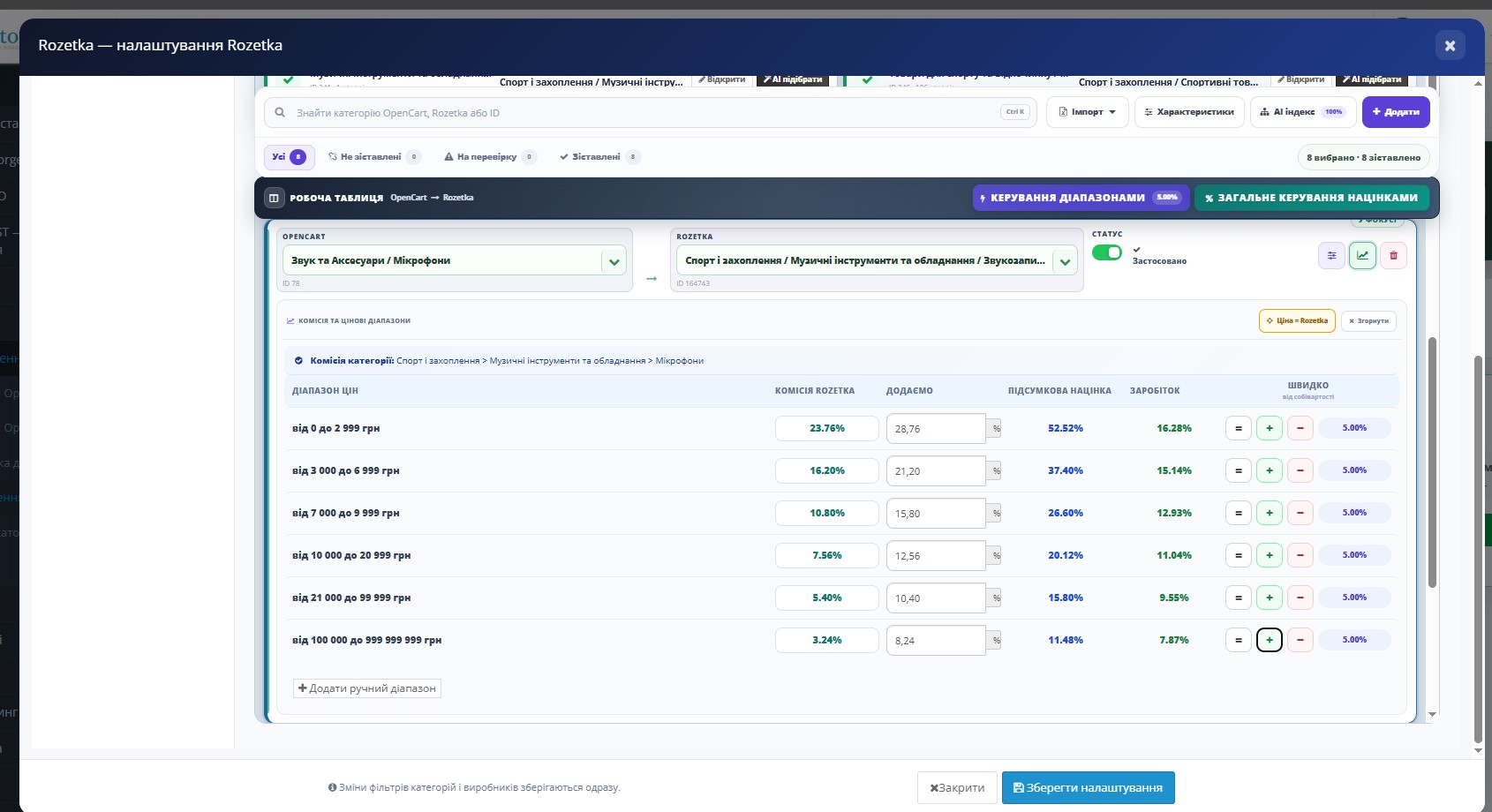
Task: Click the plus button for range 100 000–999 999 999 грн
Action: 1270,640
